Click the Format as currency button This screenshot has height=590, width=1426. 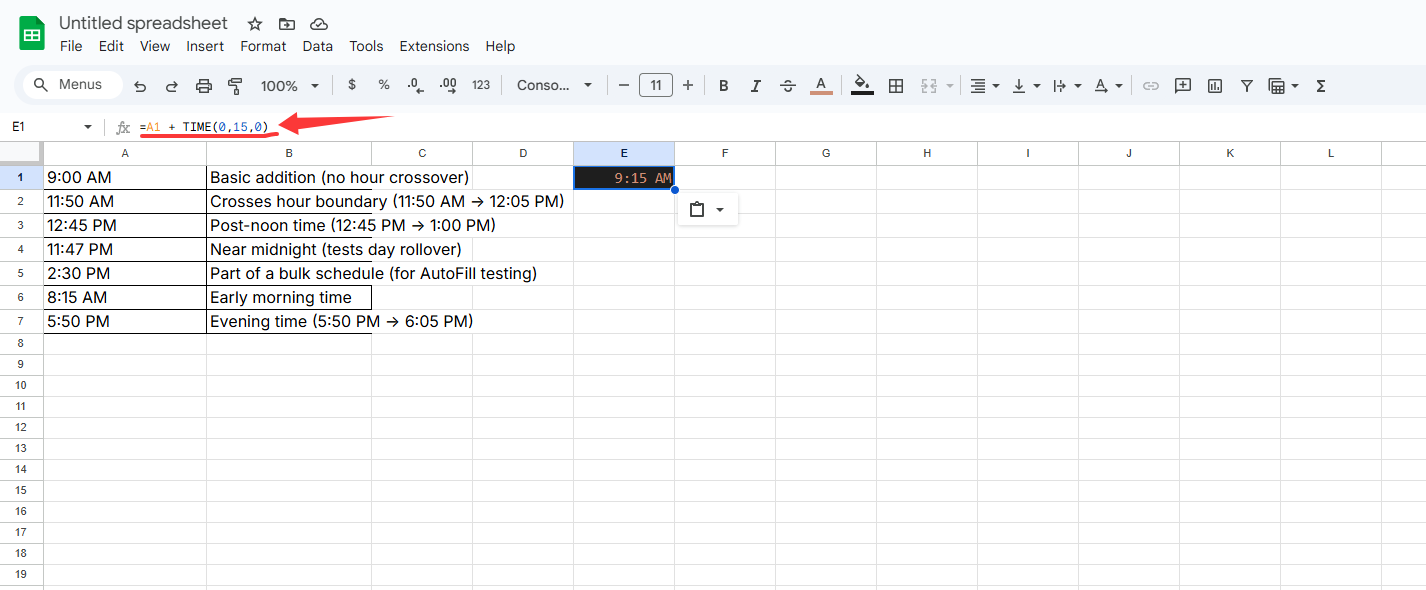(x=352, y=86)
